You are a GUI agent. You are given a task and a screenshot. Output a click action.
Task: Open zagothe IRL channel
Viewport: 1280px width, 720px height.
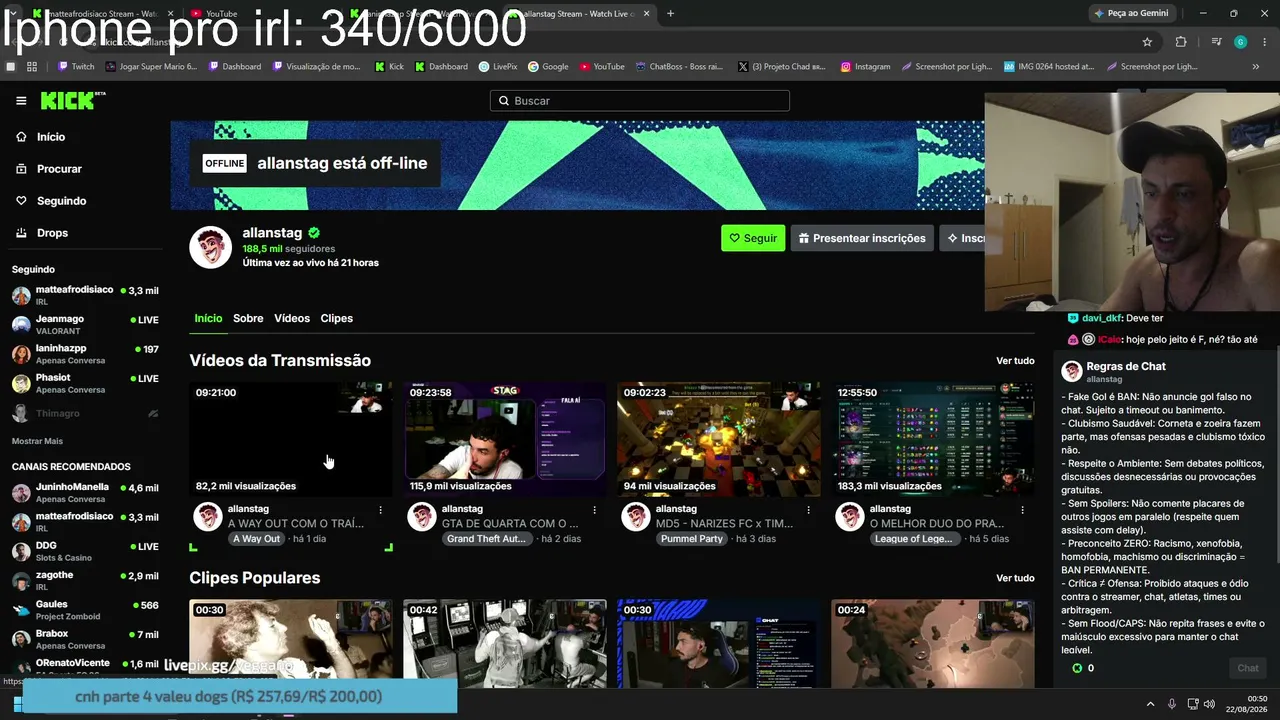click(x=85, y=580)
